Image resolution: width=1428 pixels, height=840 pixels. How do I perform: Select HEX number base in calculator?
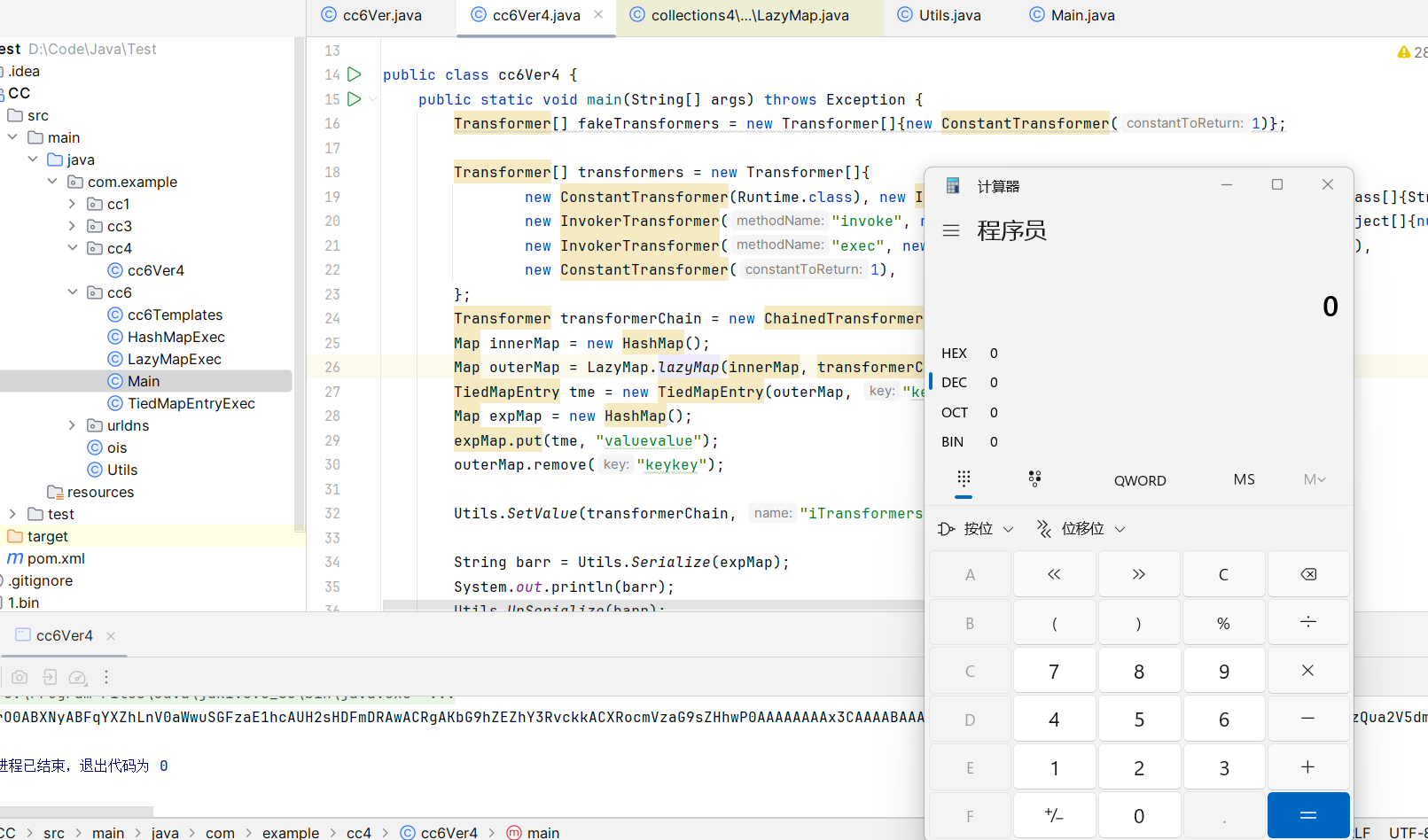click(972, 353)
